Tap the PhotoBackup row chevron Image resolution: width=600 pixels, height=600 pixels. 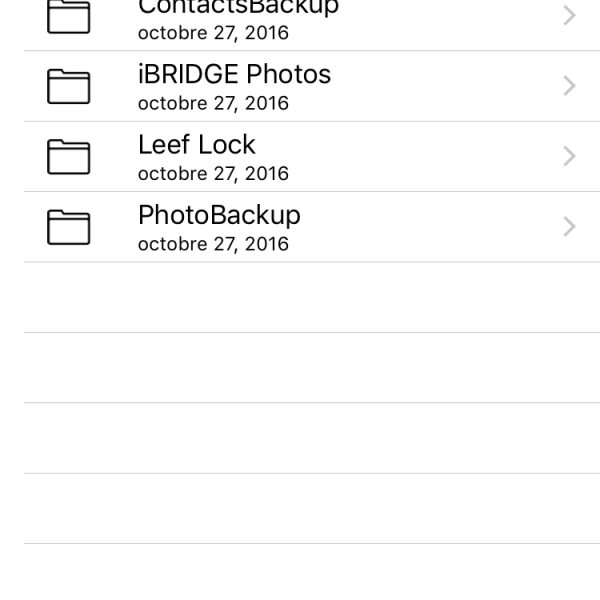[x=569, y=227]
